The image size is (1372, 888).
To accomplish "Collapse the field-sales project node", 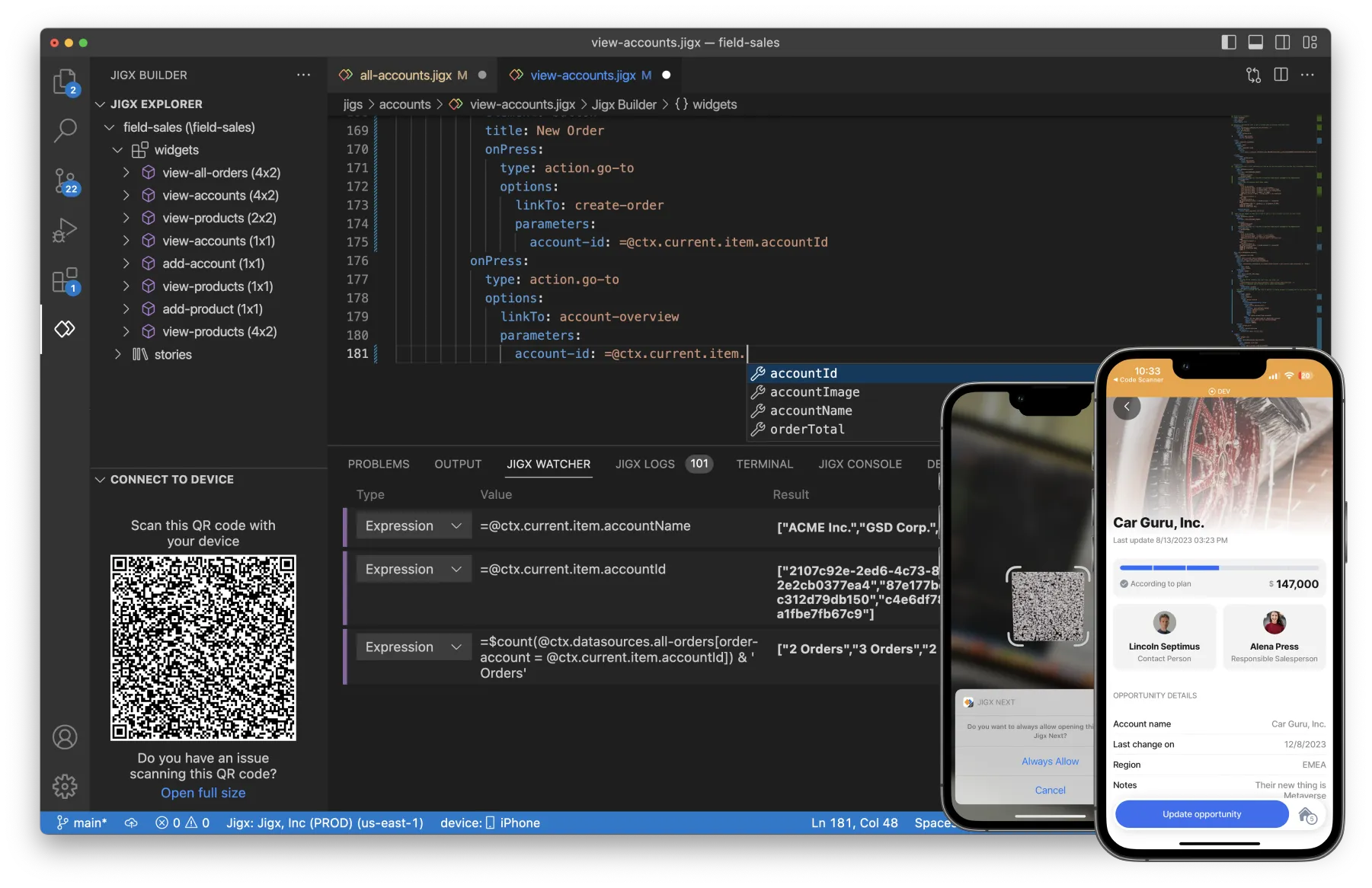I will (110, 127).
